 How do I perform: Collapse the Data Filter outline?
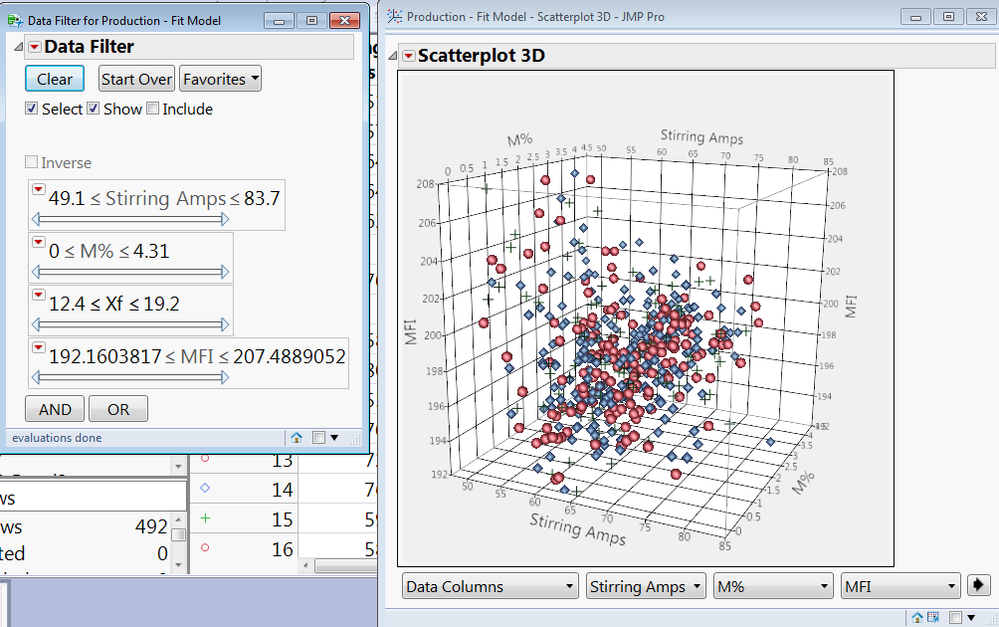[x=18, y=47]
